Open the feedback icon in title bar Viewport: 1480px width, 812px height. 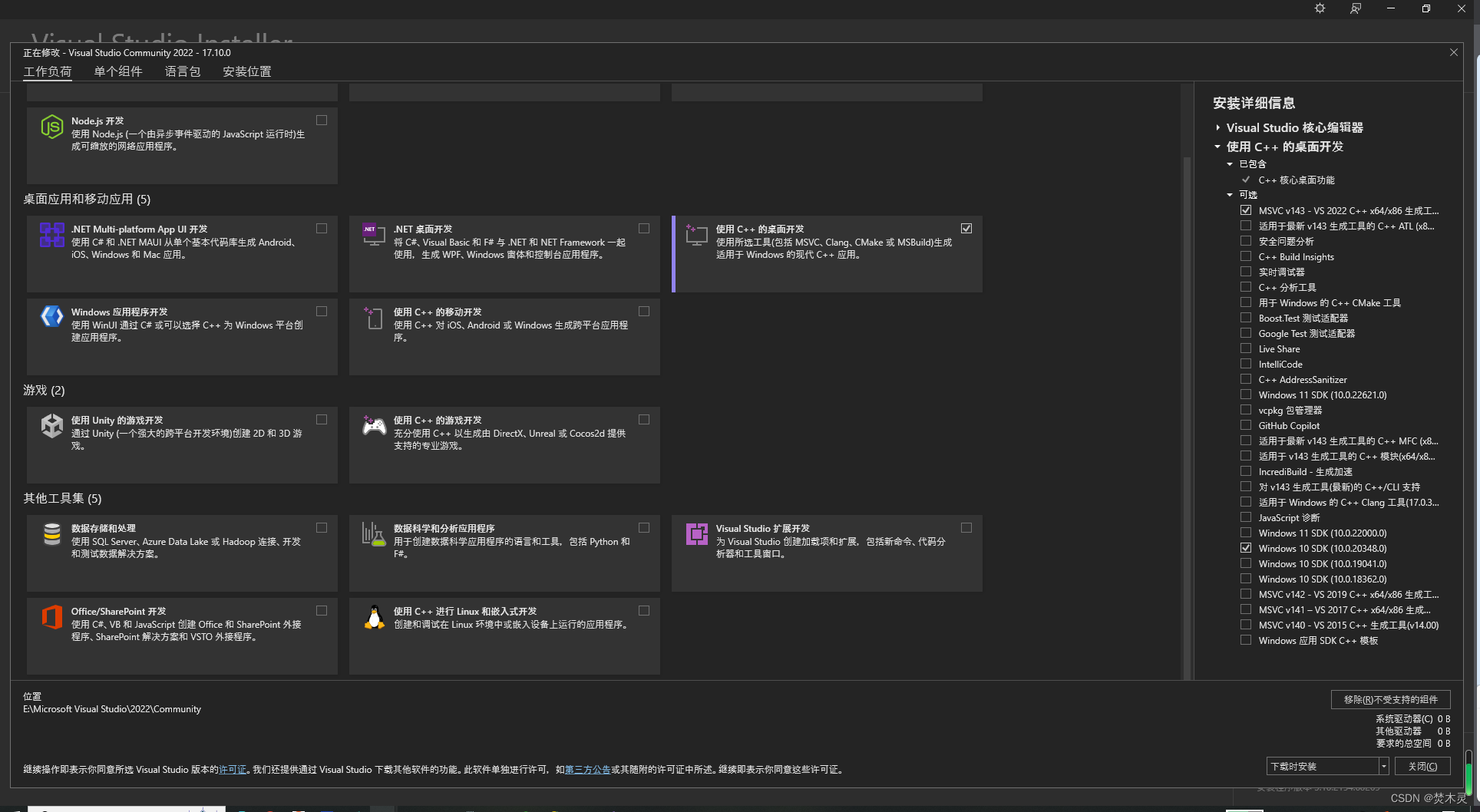pyautogui.click(x=1356, y=8)
